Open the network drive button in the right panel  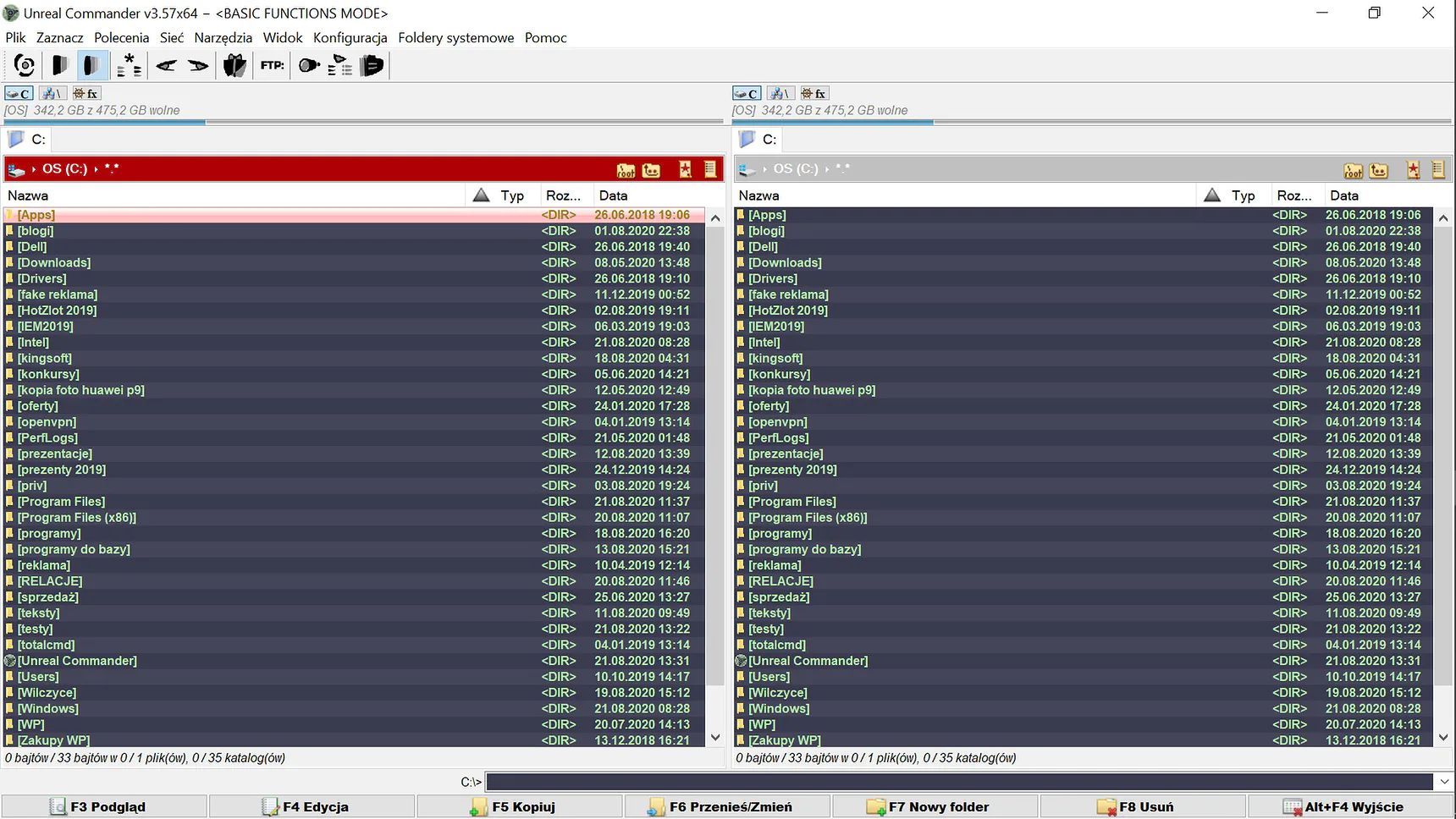[x=780, y=93]
